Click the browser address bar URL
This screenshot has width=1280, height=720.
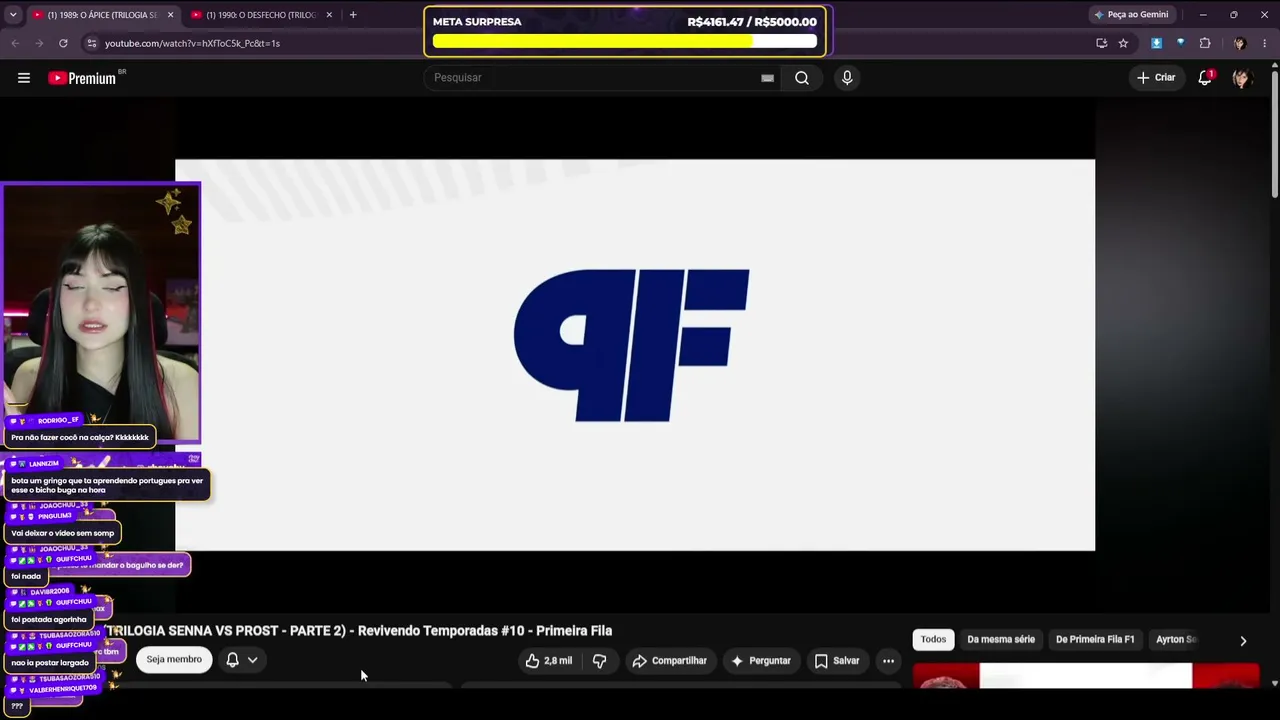click(x=192, y=43)
